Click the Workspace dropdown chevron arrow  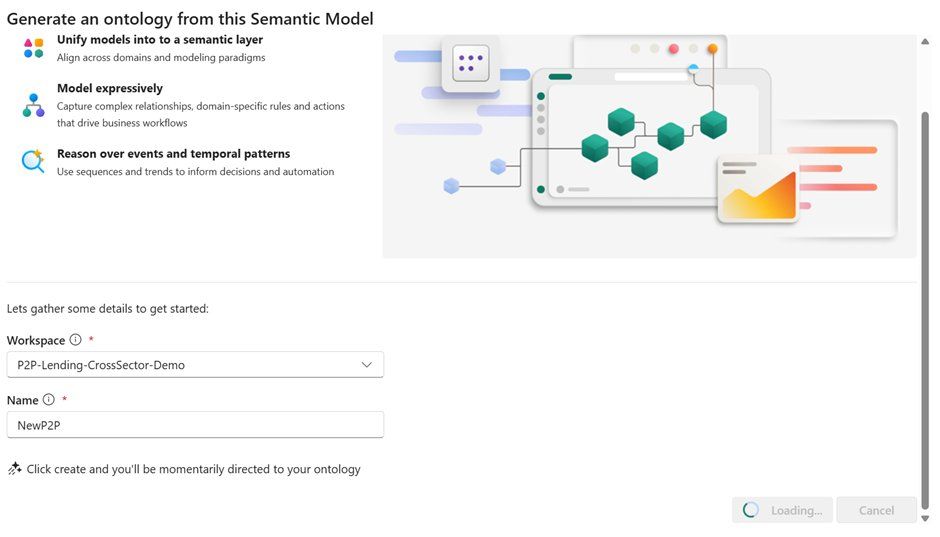367,365
